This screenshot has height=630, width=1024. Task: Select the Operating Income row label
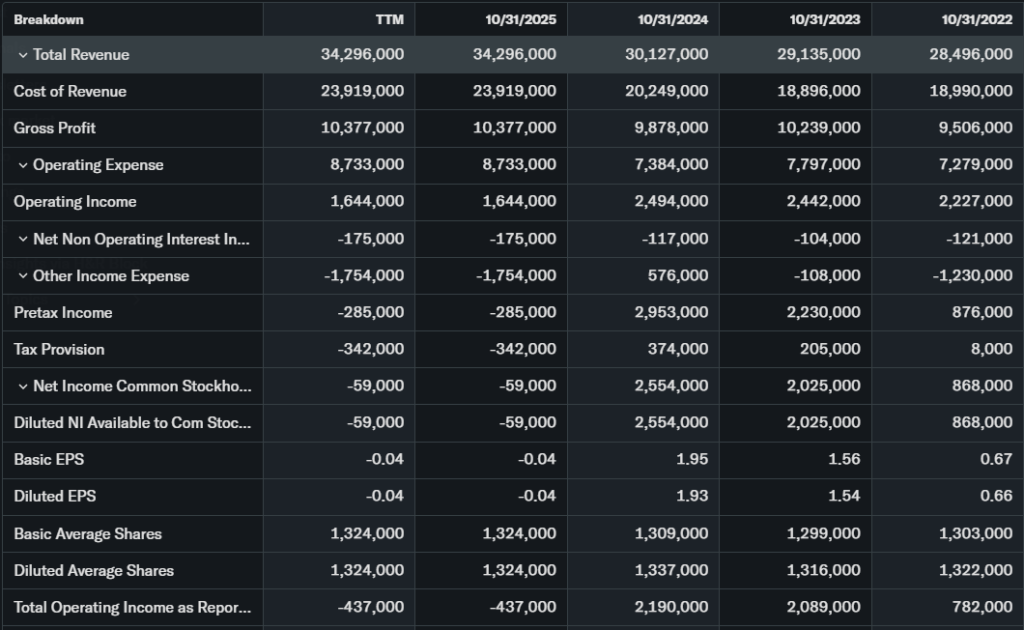tap(75, 202)
